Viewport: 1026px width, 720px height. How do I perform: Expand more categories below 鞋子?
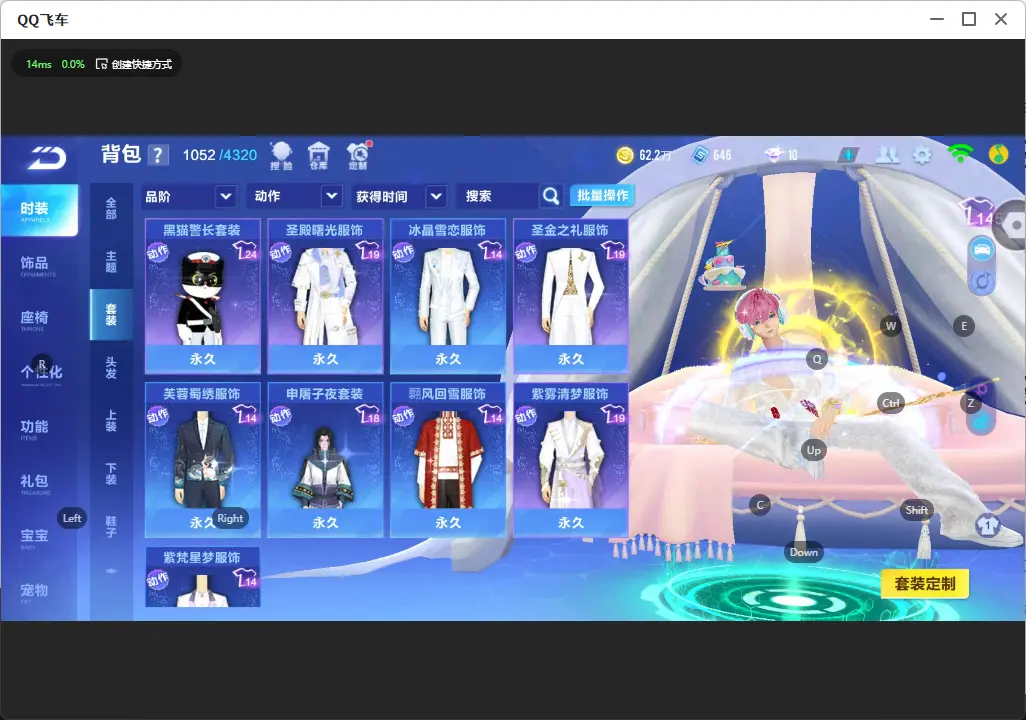click(x=111, y=571)
